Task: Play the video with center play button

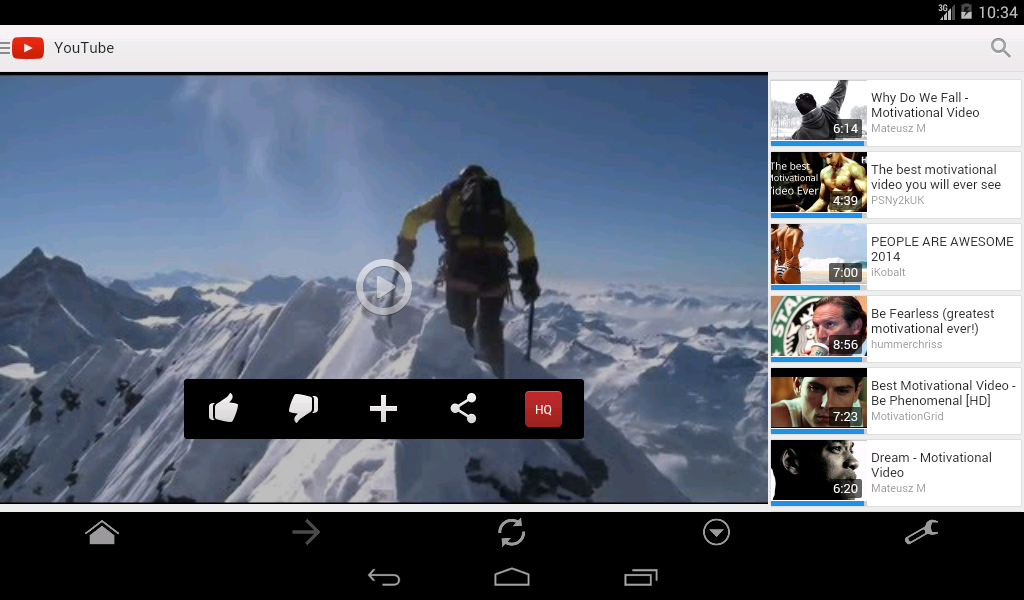Action: 383,287
